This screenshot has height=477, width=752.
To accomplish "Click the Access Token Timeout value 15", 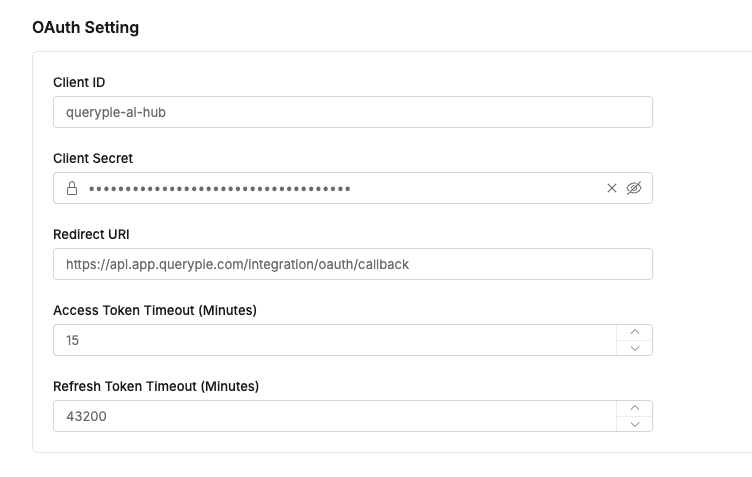I will (73, 340).
